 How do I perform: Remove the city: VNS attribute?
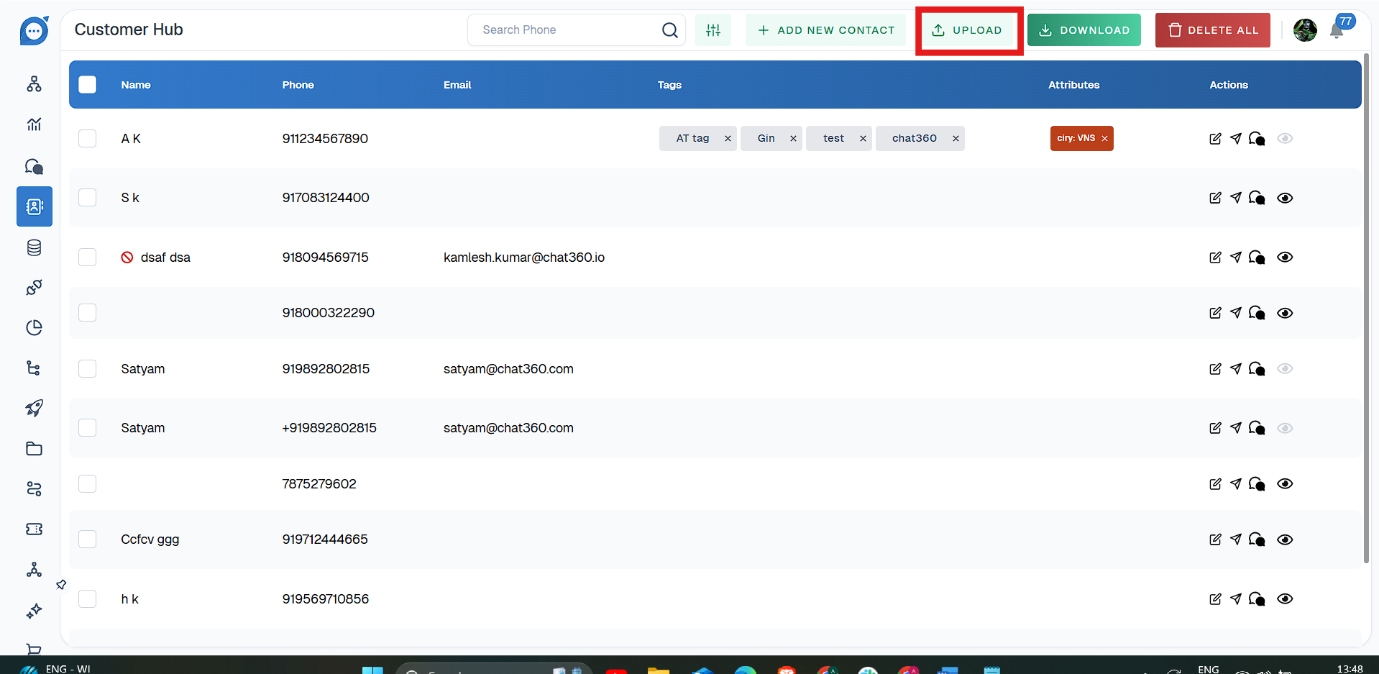coord(1104,139)
